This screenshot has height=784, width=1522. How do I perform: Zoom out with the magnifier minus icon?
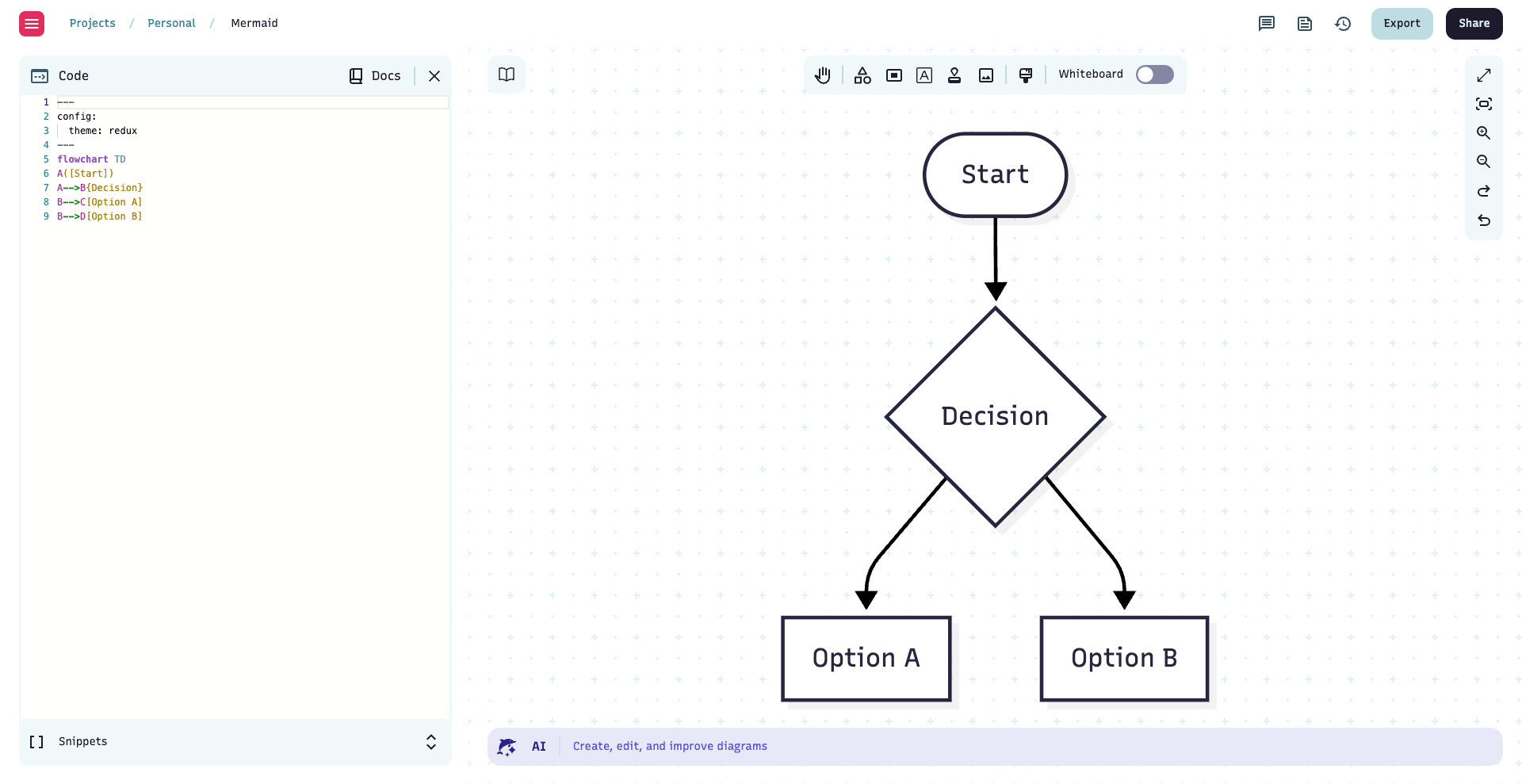point(1484,162)
